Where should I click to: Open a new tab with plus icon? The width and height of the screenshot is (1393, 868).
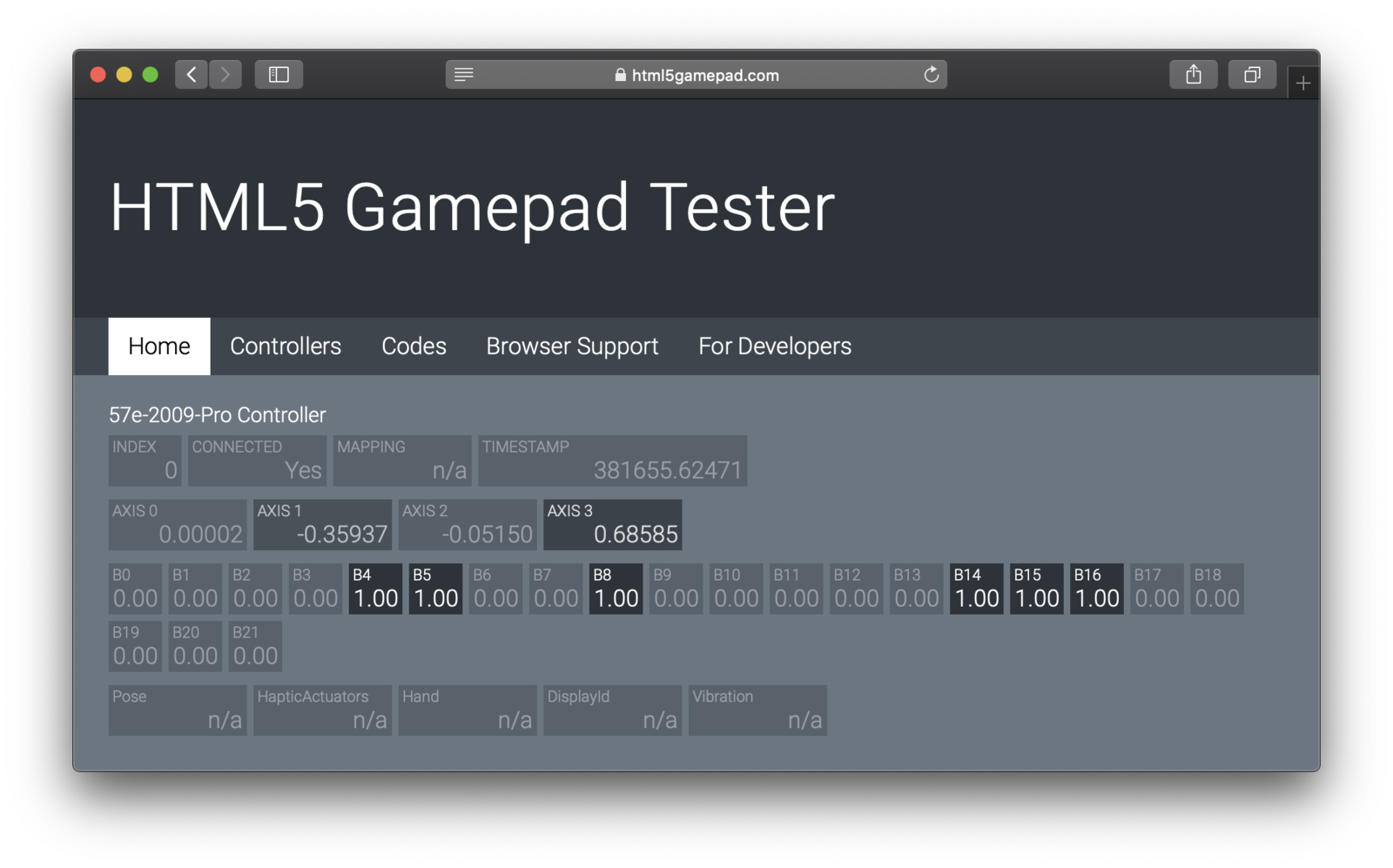1303,84
